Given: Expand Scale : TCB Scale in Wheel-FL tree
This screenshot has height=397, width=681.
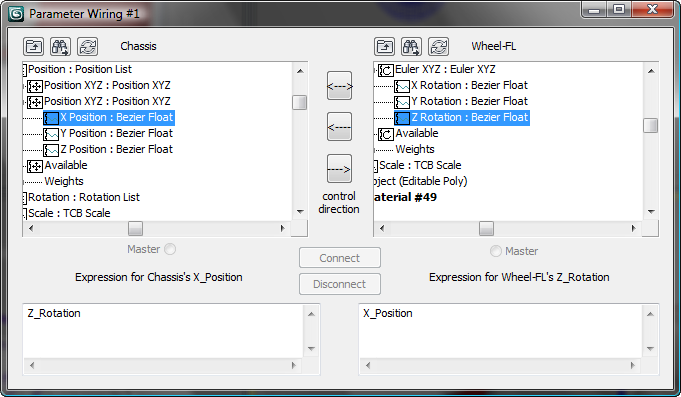Looking at the screenshot, I should pos(376,165).
